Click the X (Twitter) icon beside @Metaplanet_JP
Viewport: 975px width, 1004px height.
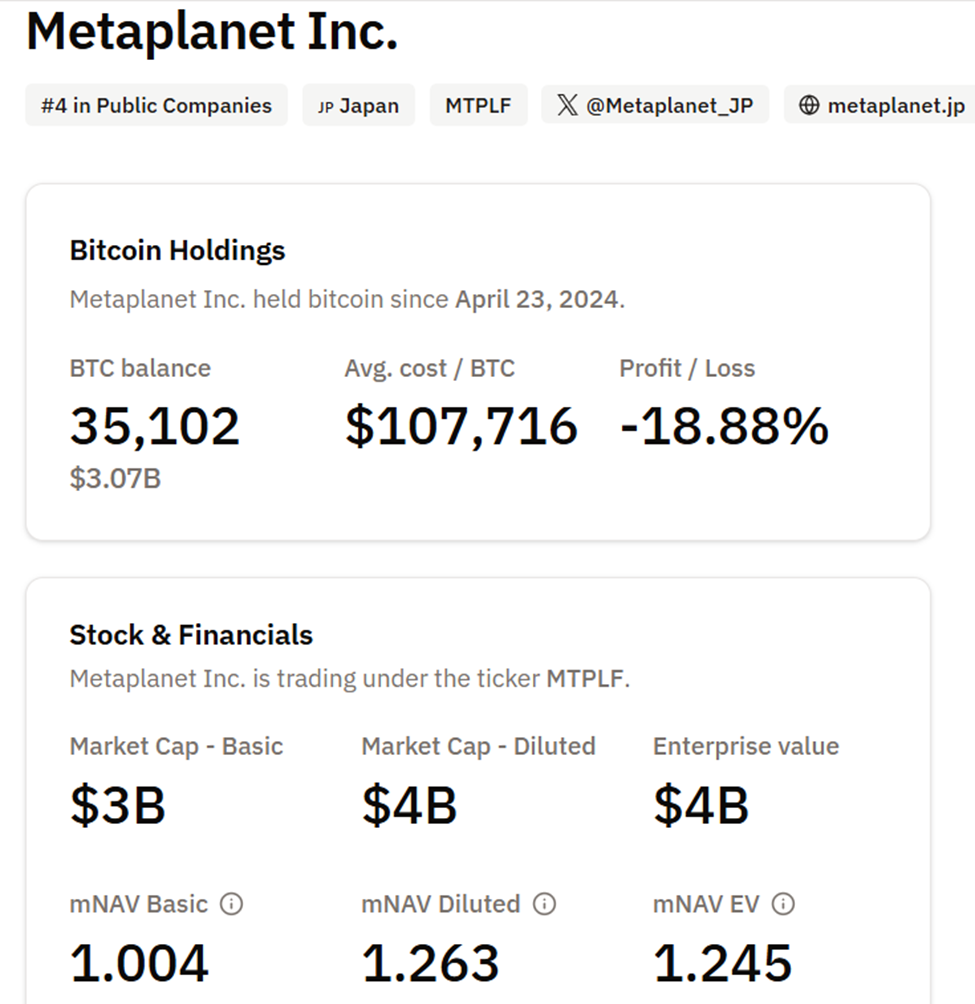[x=566, y=104]
